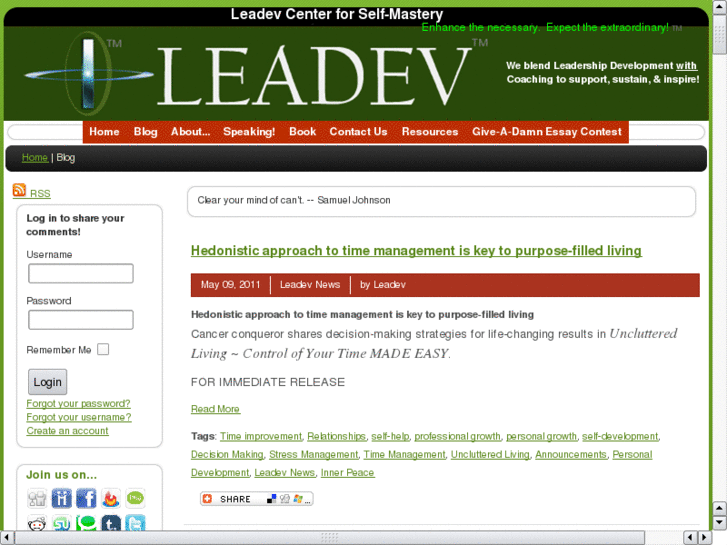
Task: Click the Home breadcrumb link
Action: pos(35,158)
